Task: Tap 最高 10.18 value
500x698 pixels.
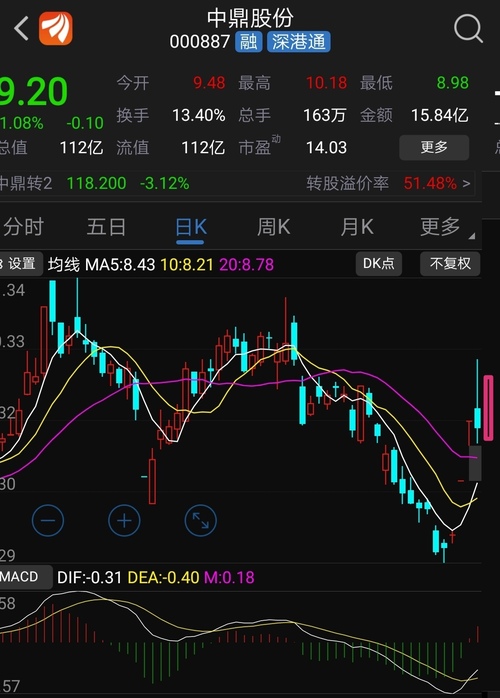Action: tap(326, 83)
